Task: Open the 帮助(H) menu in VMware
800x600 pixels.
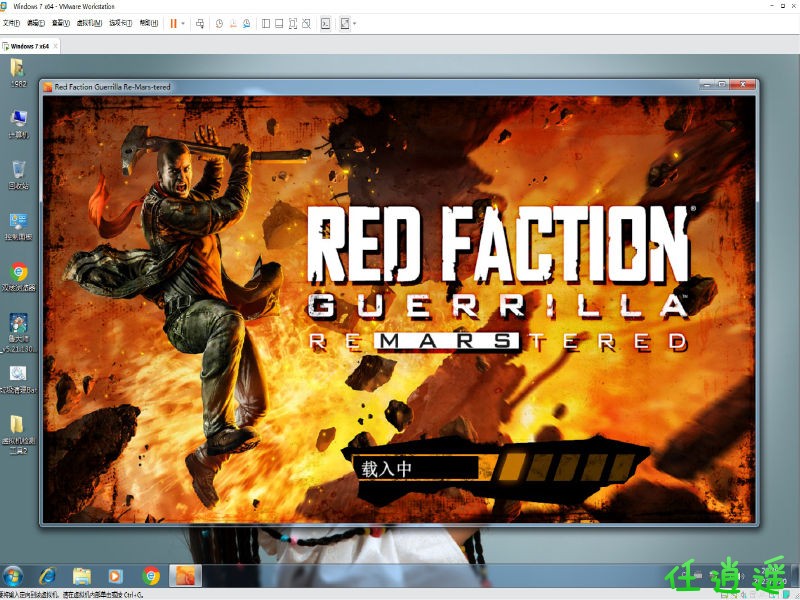Action: point(149,23)
